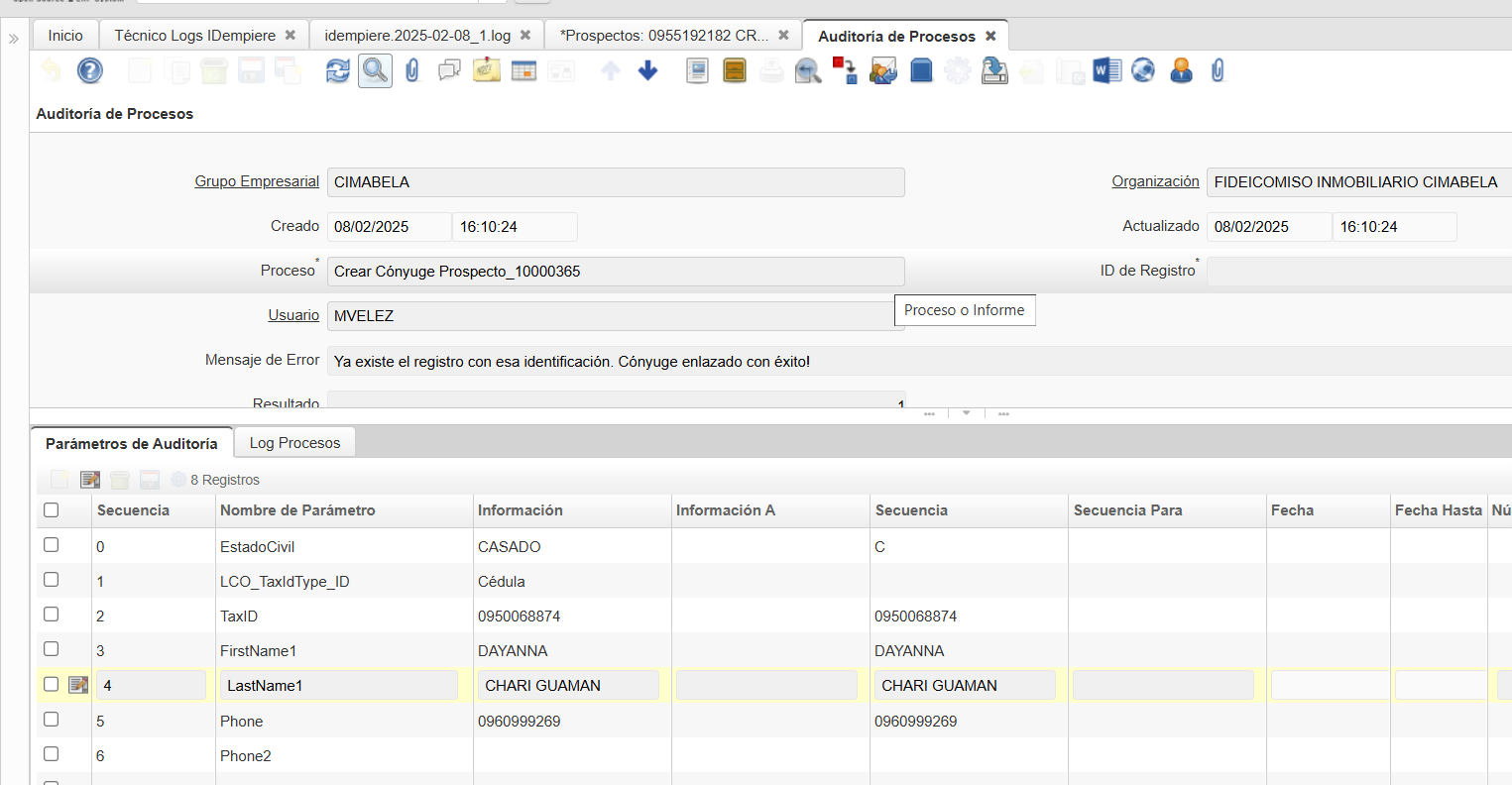Open the Técnico Logs IDempiere tab

(194, 36)
